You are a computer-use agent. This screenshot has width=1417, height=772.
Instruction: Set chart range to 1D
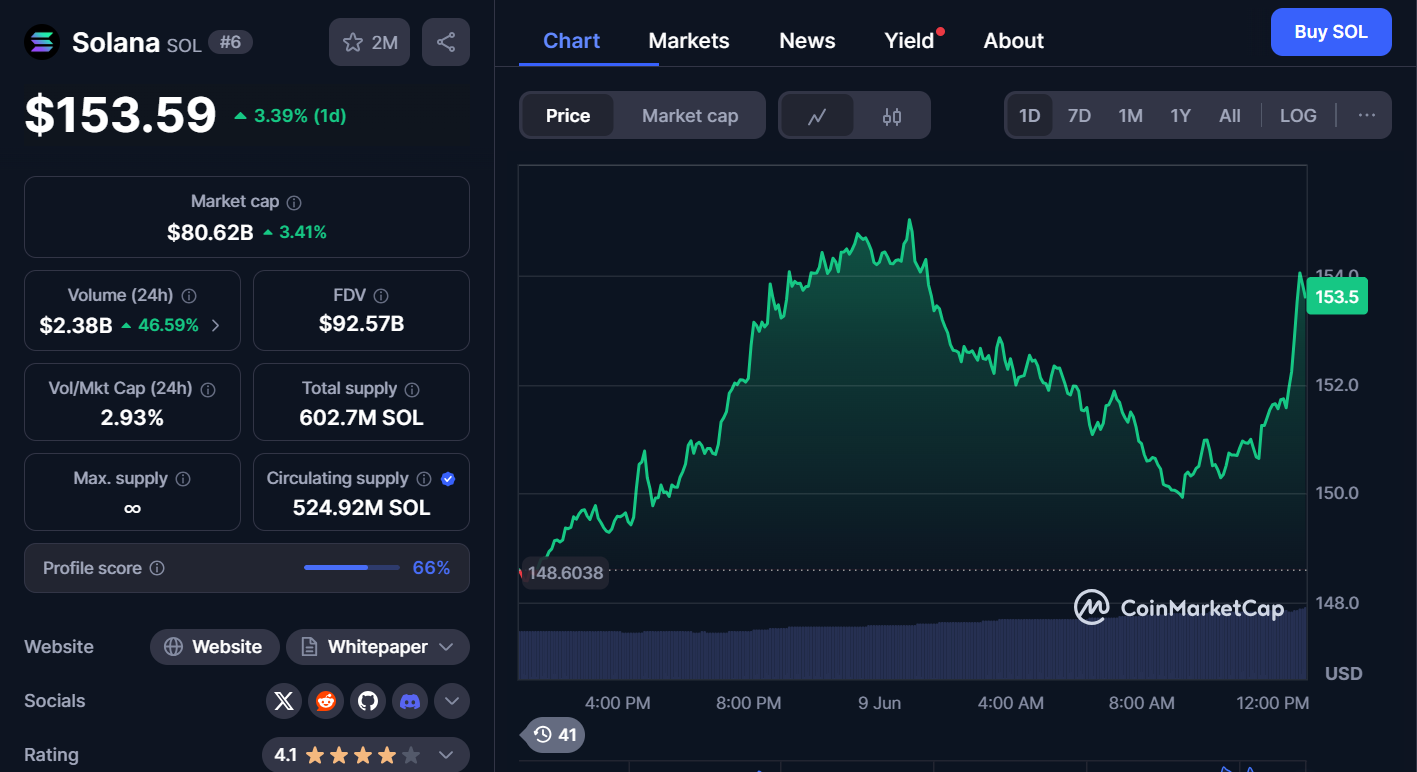pos(1030,115)
